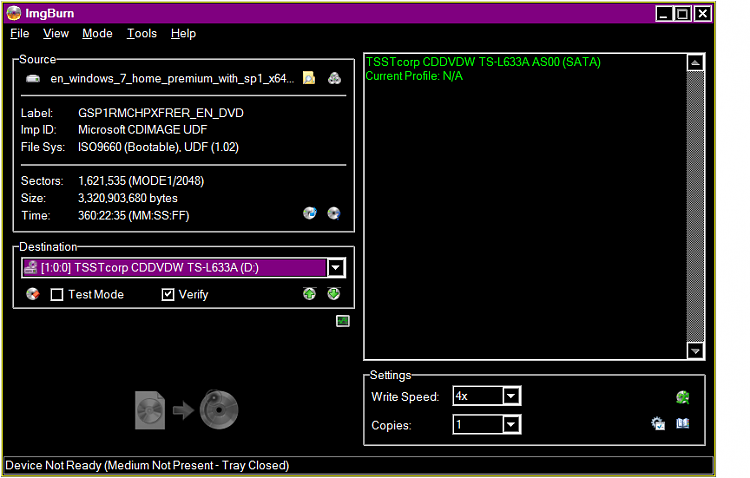Click the Copies value field showing 1

[478, 424]
